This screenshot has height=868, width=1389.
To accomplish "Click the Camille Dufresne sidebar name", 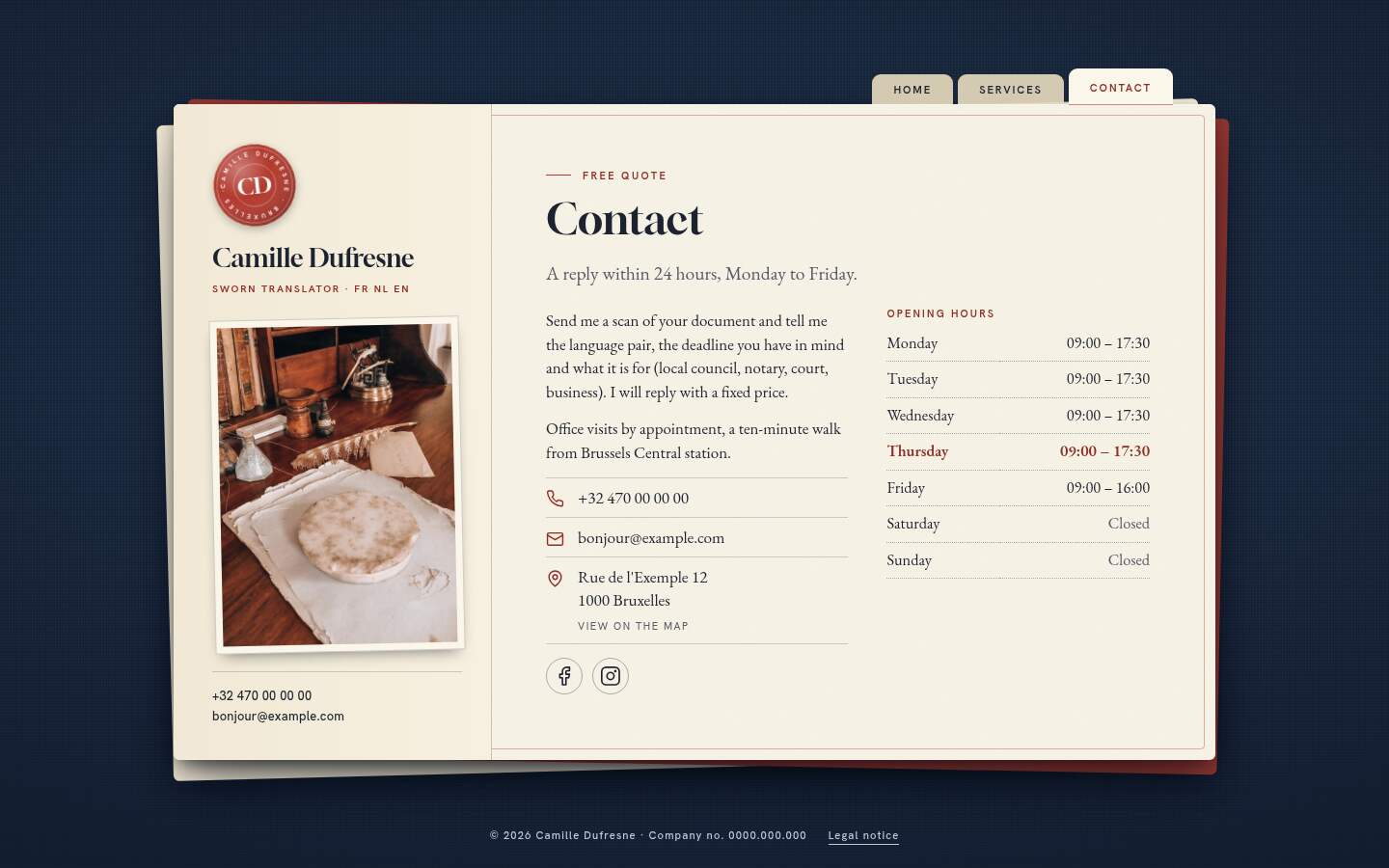I will pyautogui.click(x=313, y=258).
